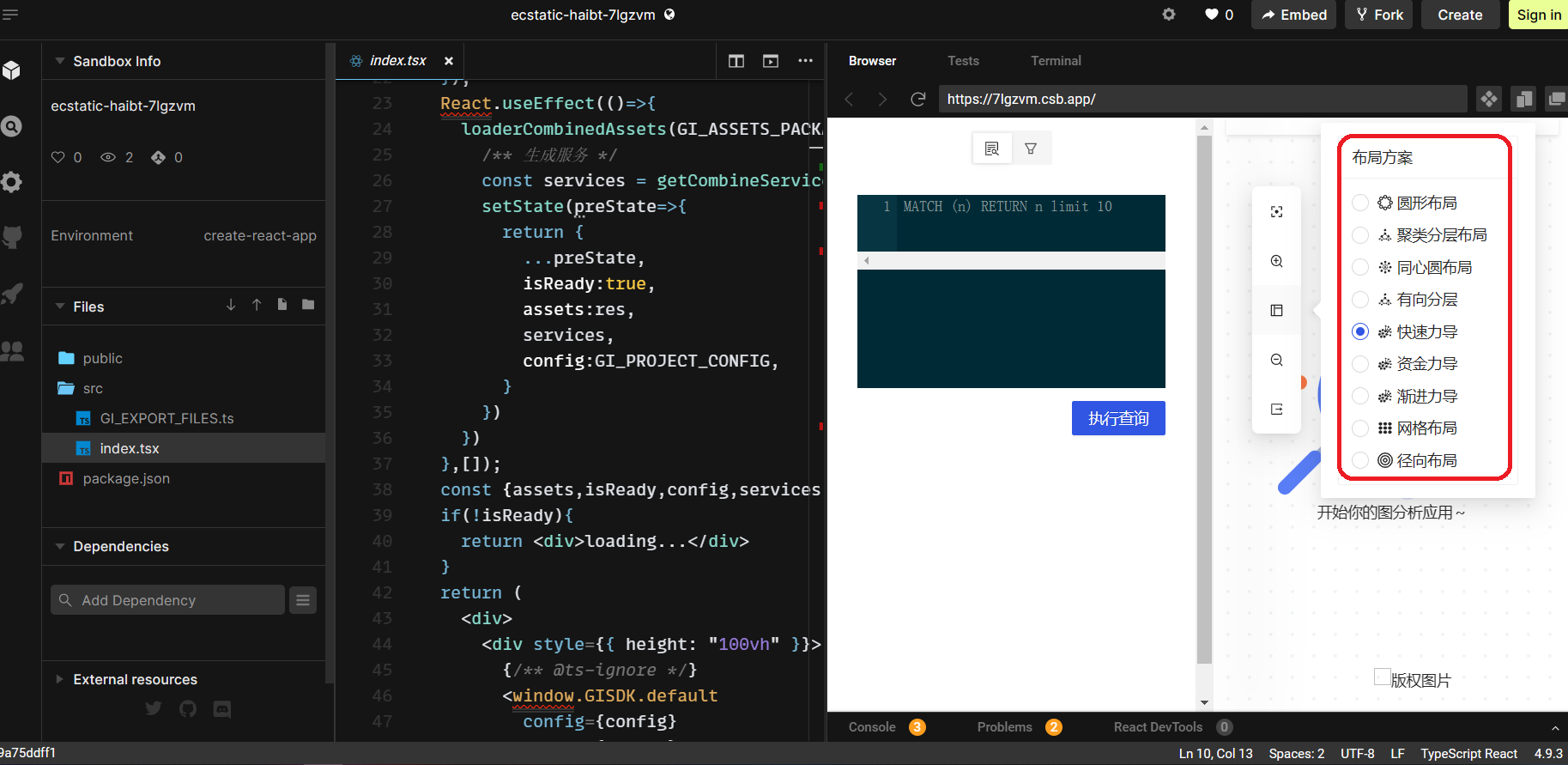The width and height of the screenshot is (1568, 765).
Task: Open the GitHub icon in activity sidebar
Action: point(12,237)
